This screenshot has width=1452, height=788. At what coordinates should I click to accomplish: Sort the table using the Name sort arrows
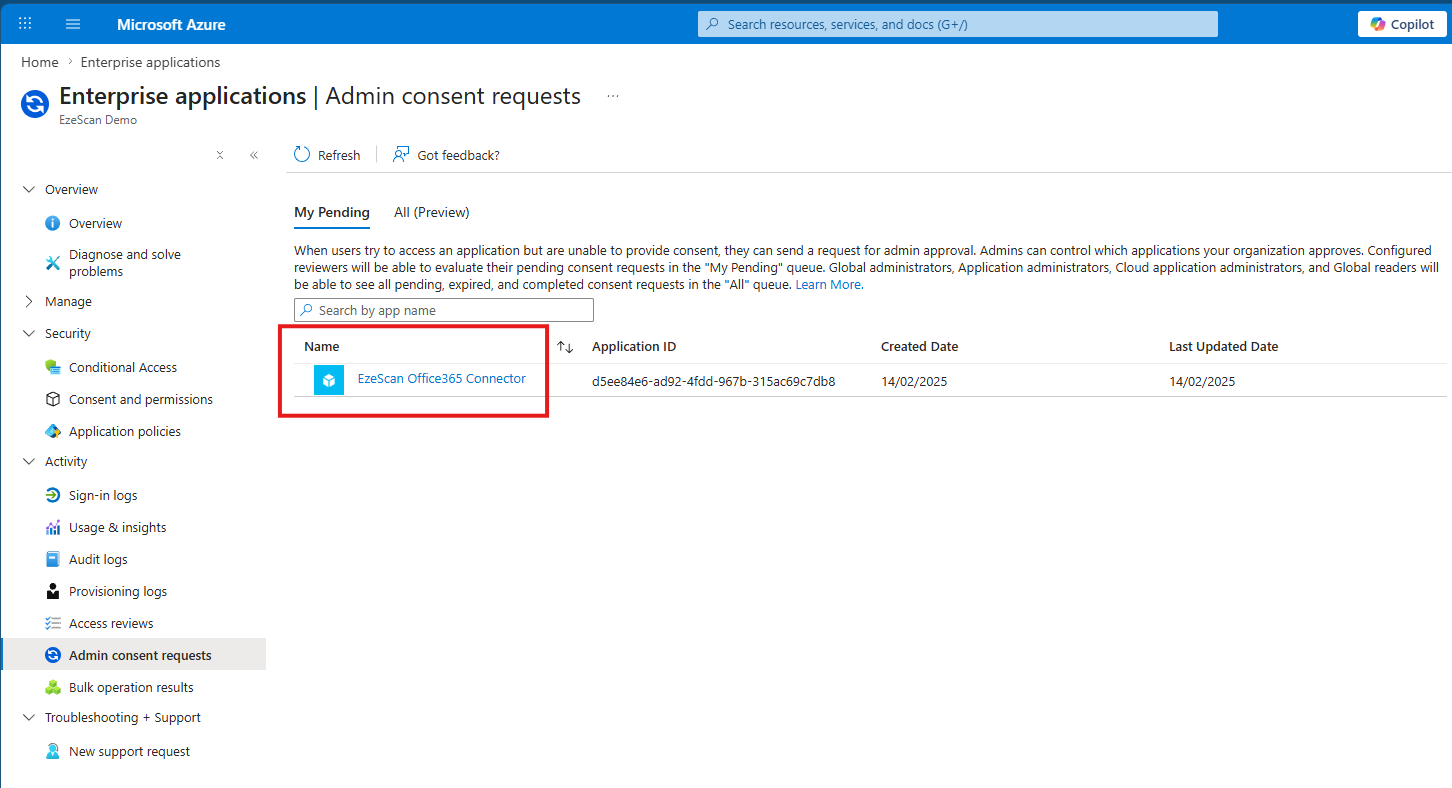coord(565,347)
